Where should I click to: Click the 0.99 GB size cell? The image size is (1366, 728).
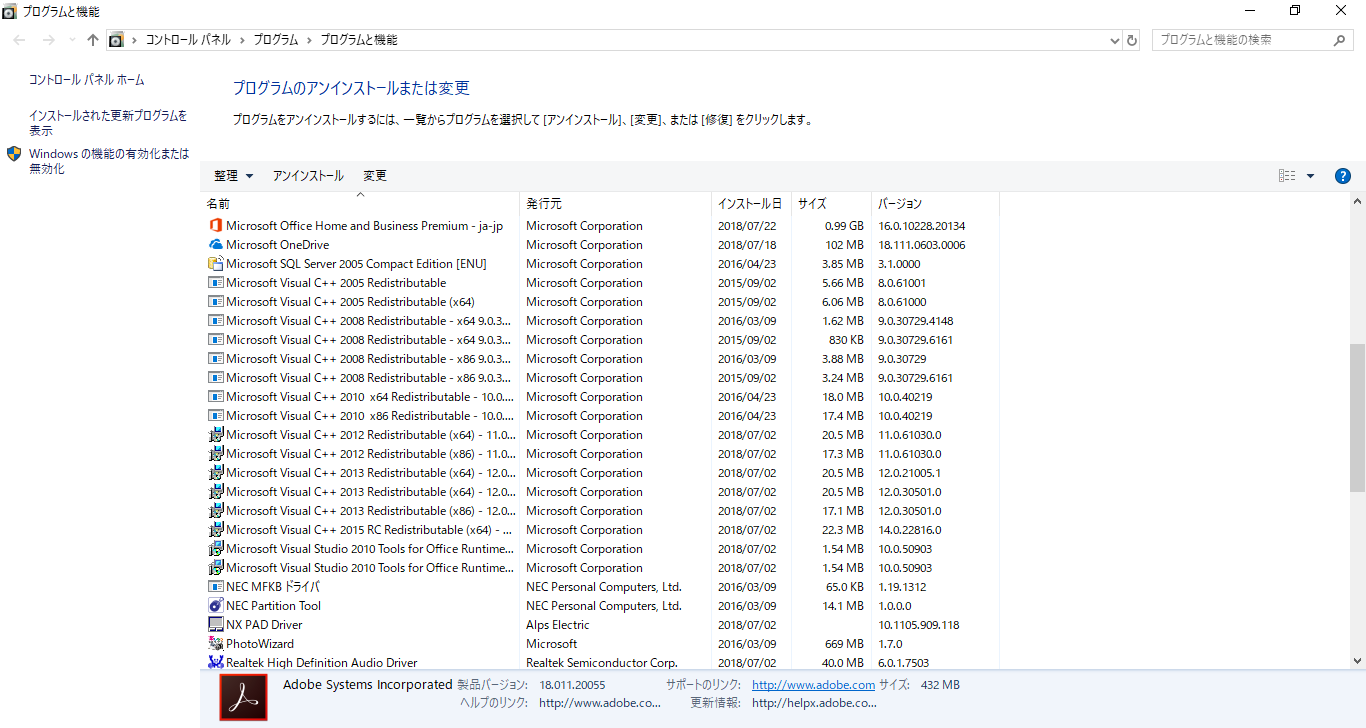click(844, 226)
